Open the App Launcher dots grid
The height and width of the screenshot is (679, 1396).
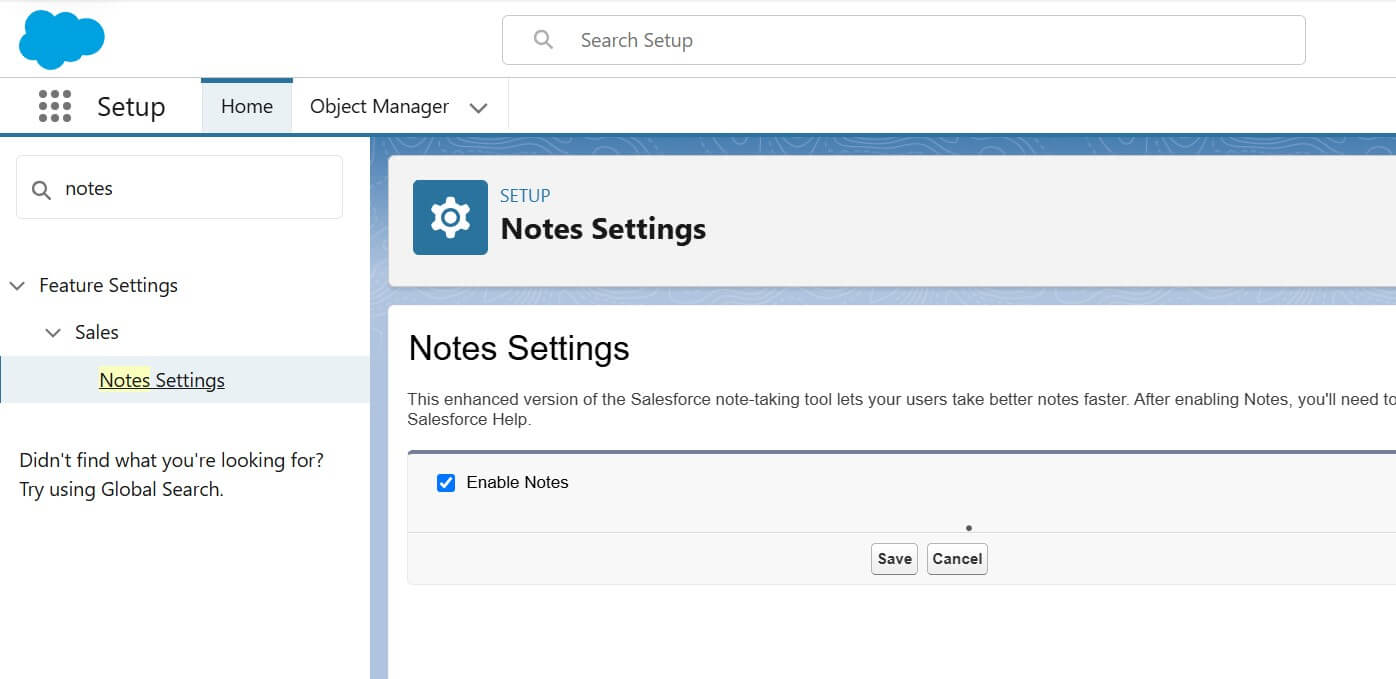[x=54, y=106]
